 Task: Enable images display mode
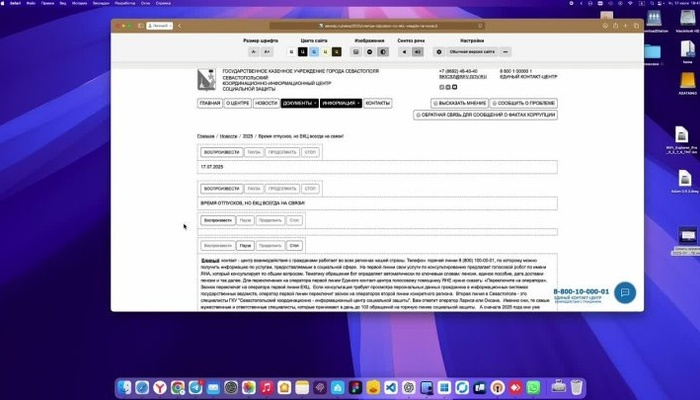pyautogui.click(x=356, y=52)
